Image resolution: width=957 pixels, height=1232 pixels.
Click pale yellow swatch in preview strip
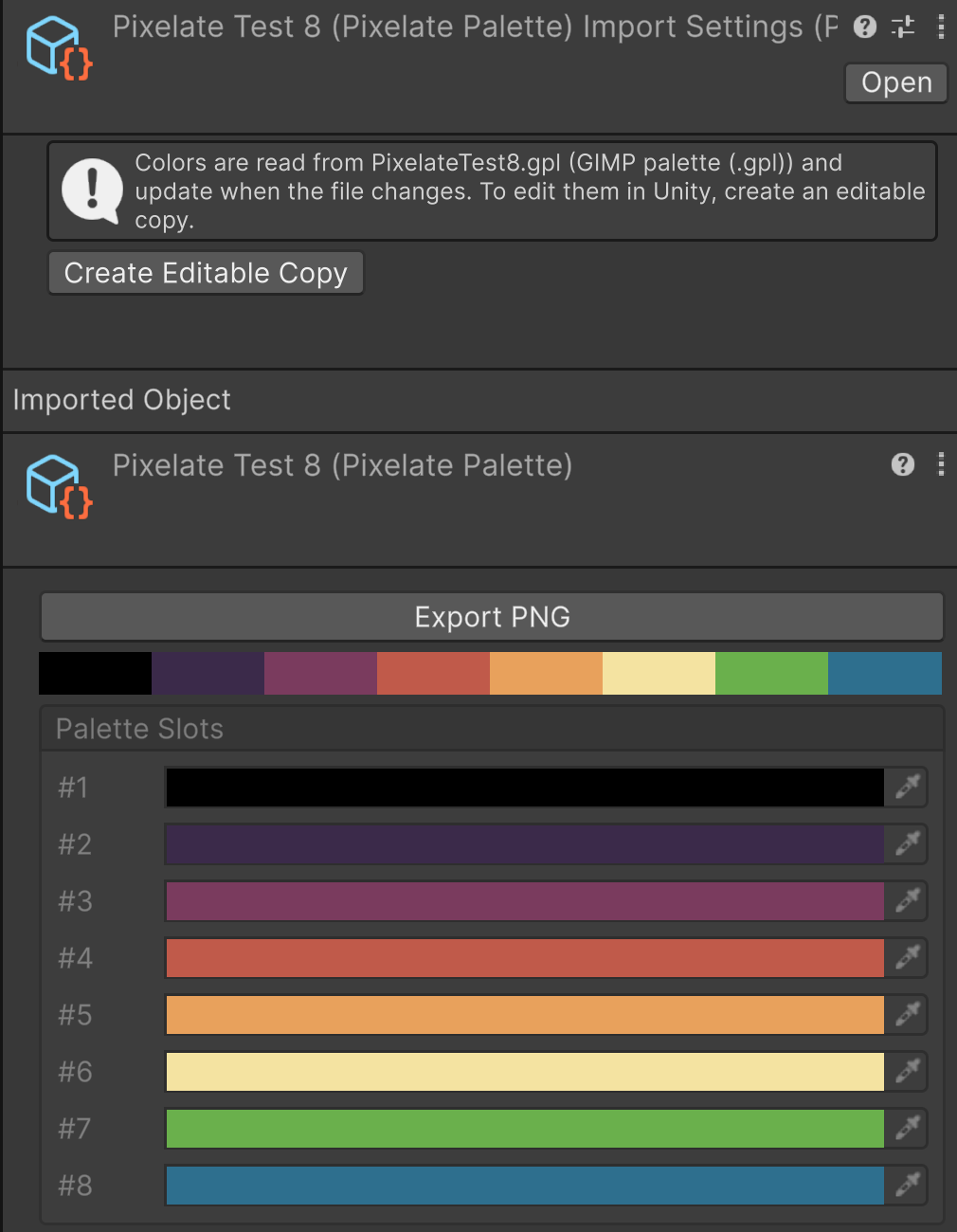(x=659, y=673)
